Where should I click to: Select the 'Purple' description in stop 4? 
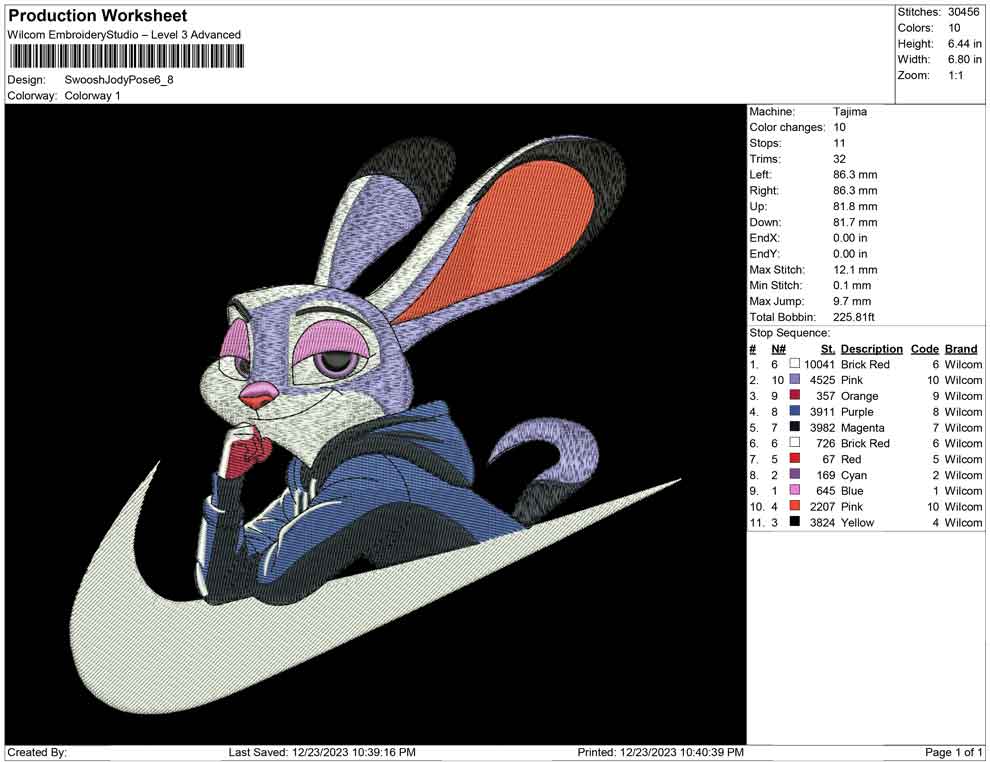pyautogui.click(x=857, y=412)
